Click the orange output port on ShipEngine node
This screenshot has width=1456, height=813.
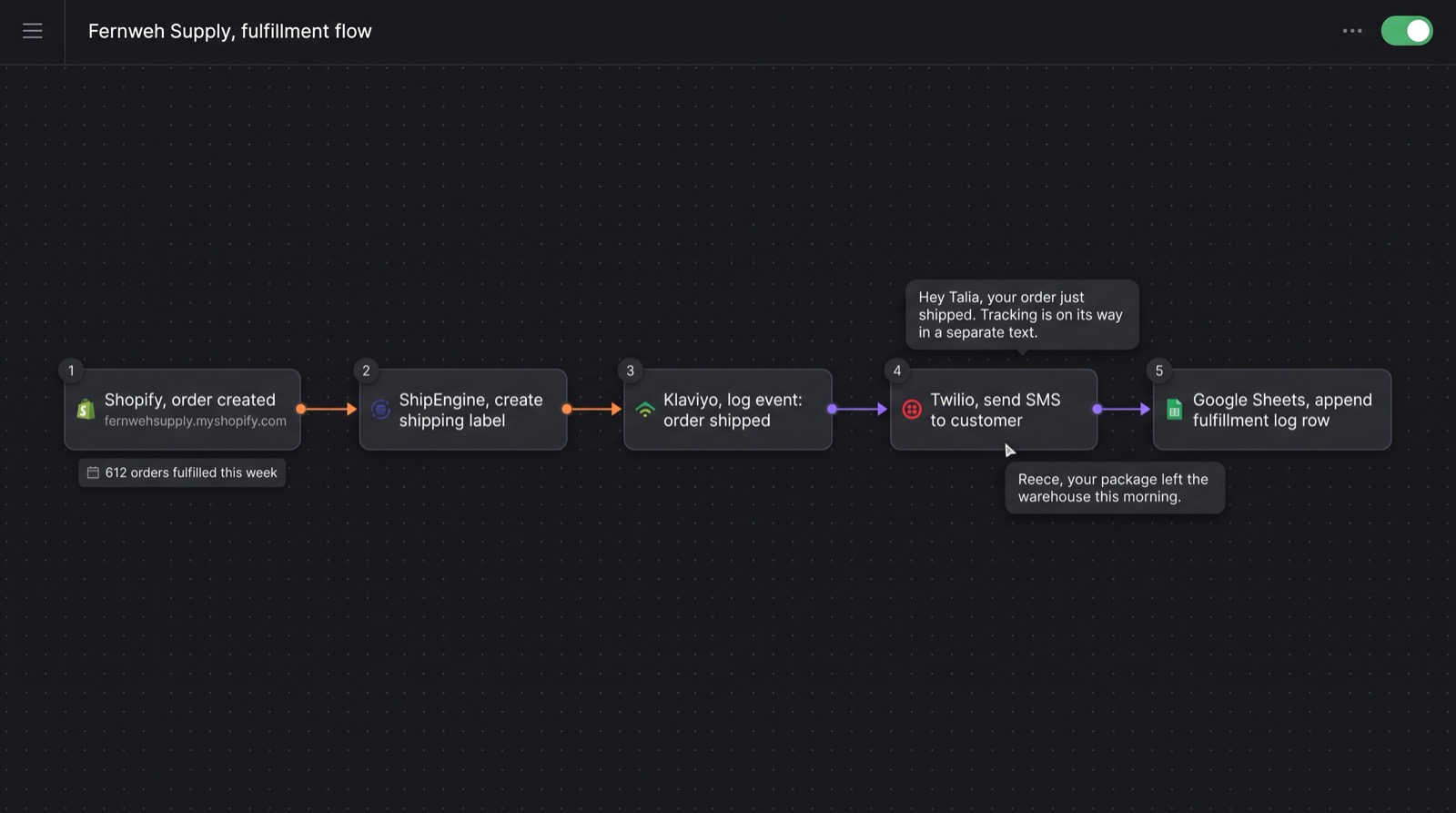[567, 410]
